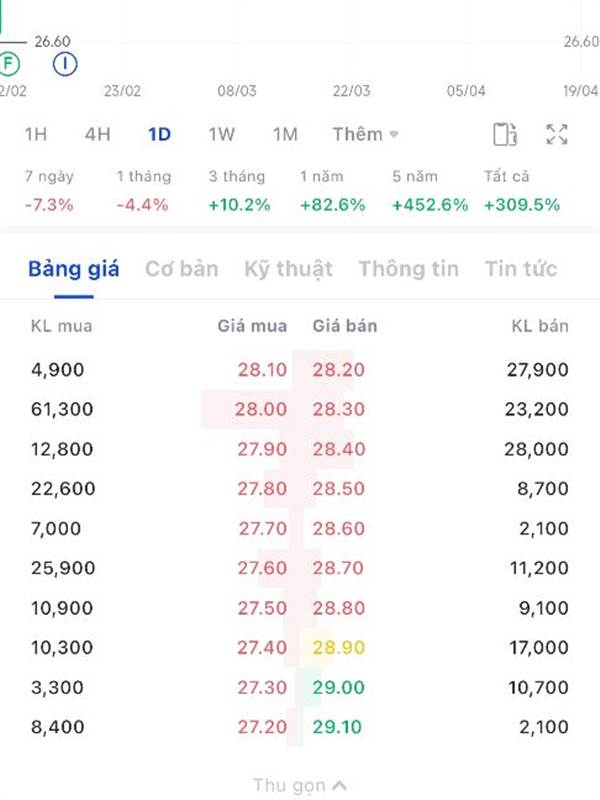View the 1 năm +82.6% performance

coord(332,191)
